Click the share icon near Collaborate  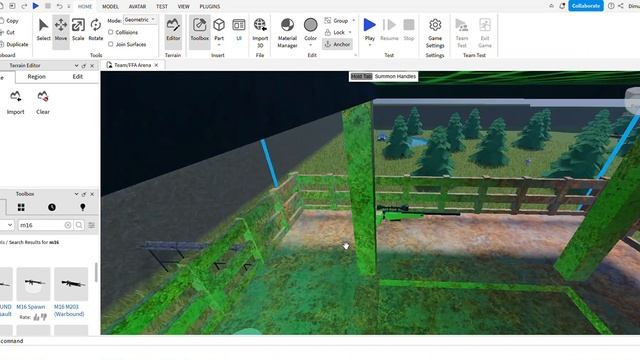(621, 6)
